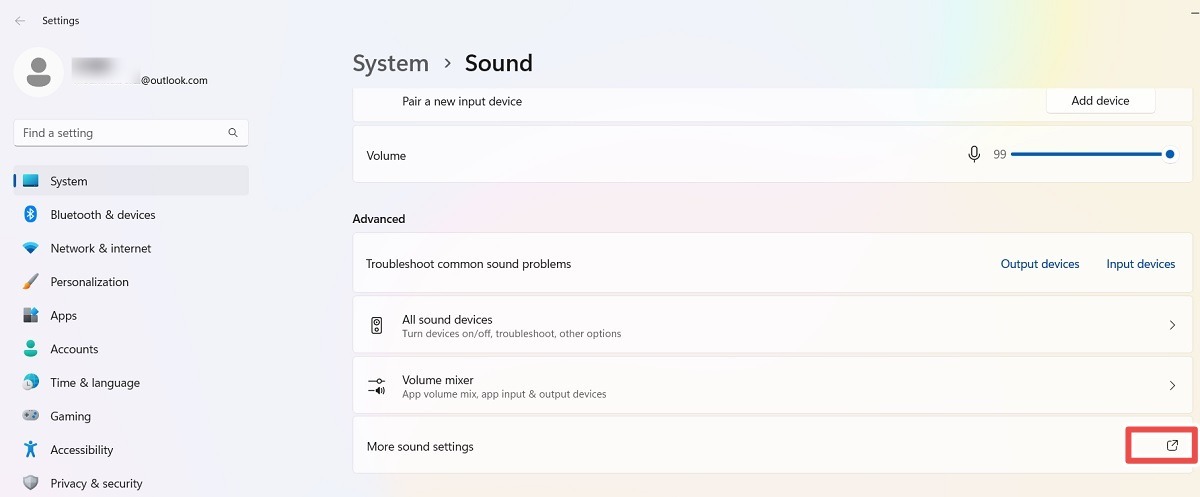Open Time & language settings
Viewport: 1200px width, 497px height.
131,383
